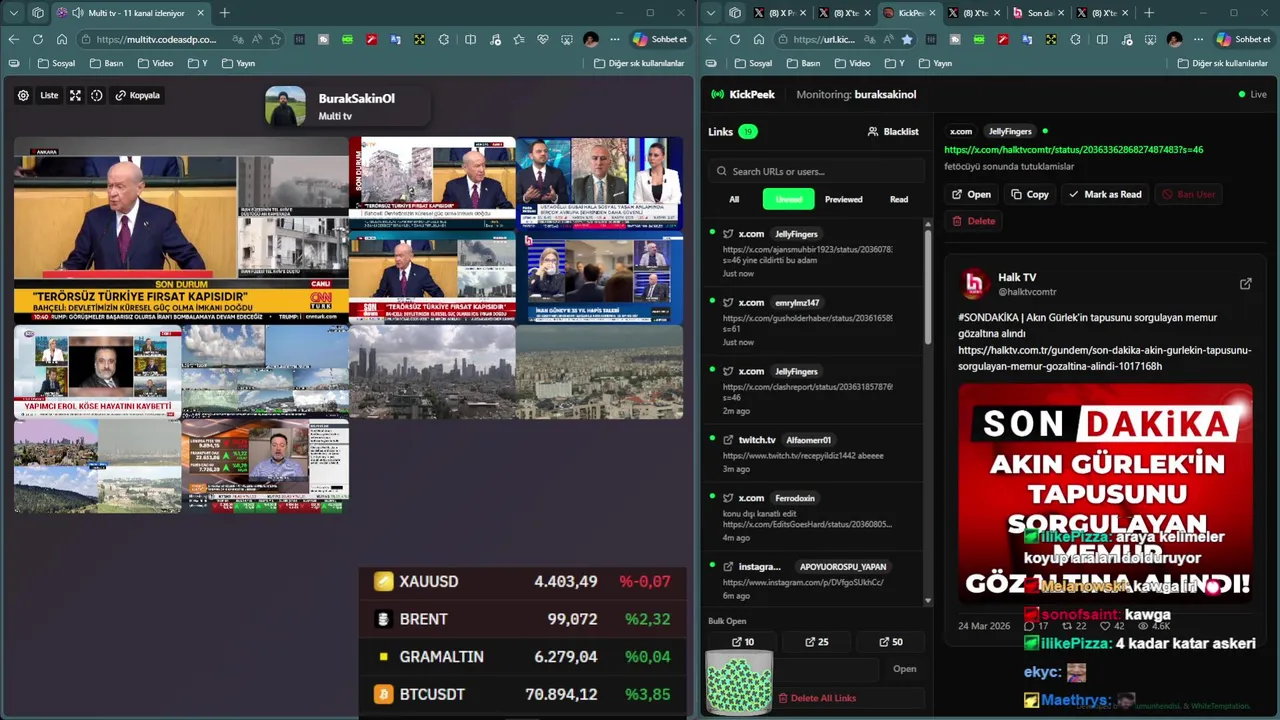The image size is (1280, 720).
Task: Bulk open 25 links
Action: coord(817,642)
